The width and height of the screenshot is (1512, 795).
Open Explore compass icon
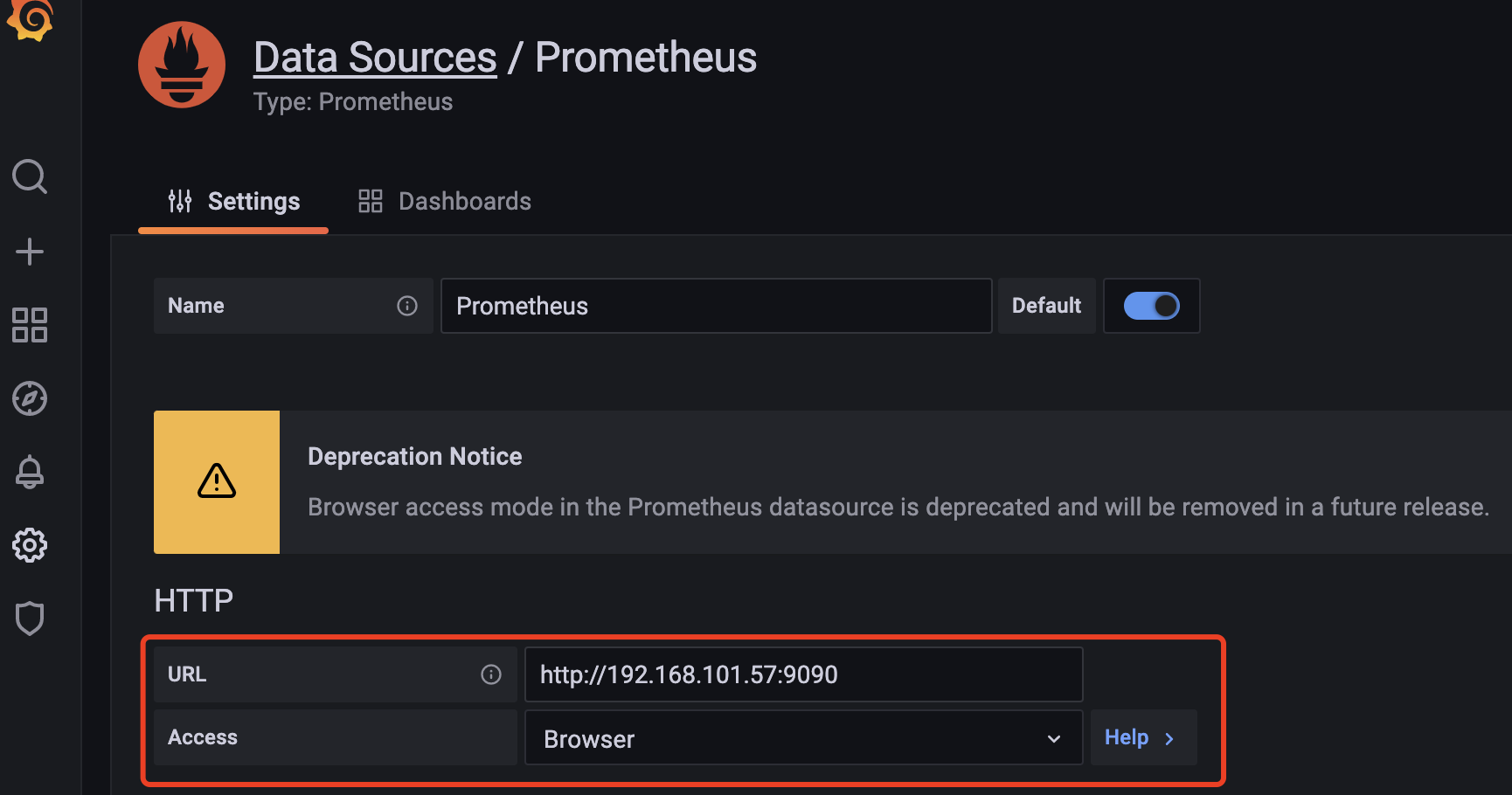point(30,399)
